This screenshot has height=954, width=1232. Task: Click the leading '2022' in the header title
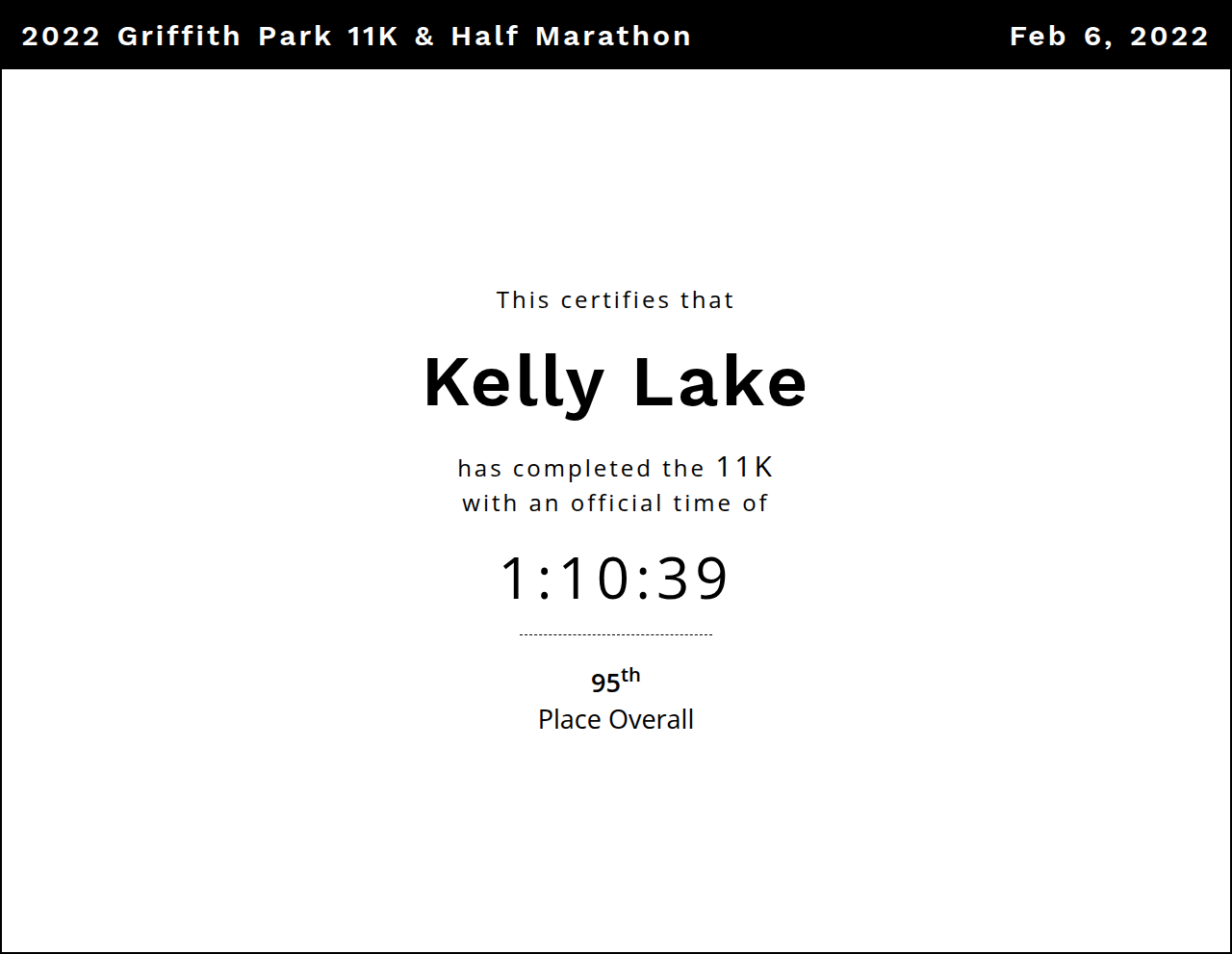(x=61, y=37)
